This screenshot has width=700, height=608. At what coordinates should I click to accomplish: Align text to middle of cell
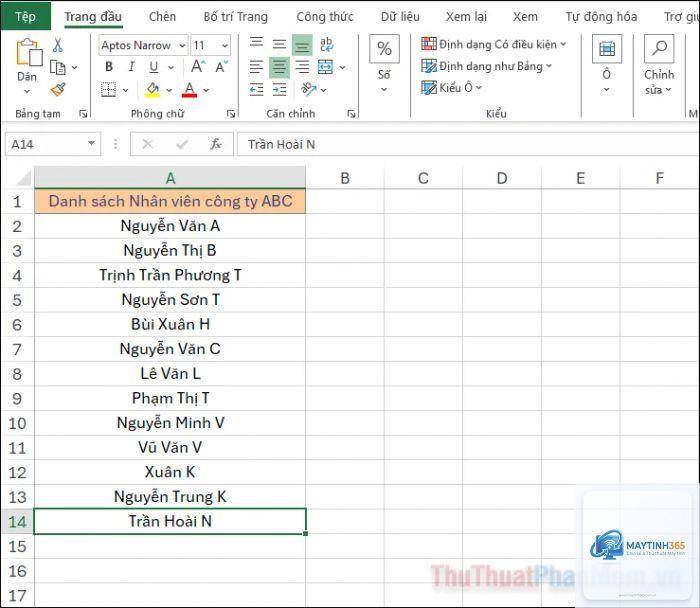point(279,44)
